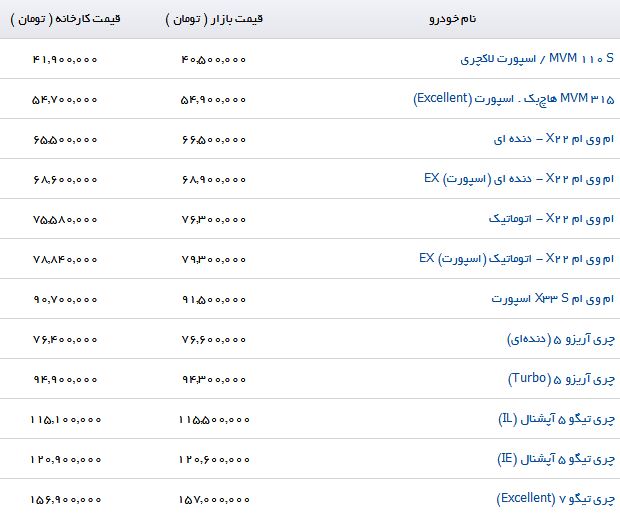Select market price 54,900,000 of MVM 315
The width and height of the screenshot is (620, 518).
coord(214,99)
